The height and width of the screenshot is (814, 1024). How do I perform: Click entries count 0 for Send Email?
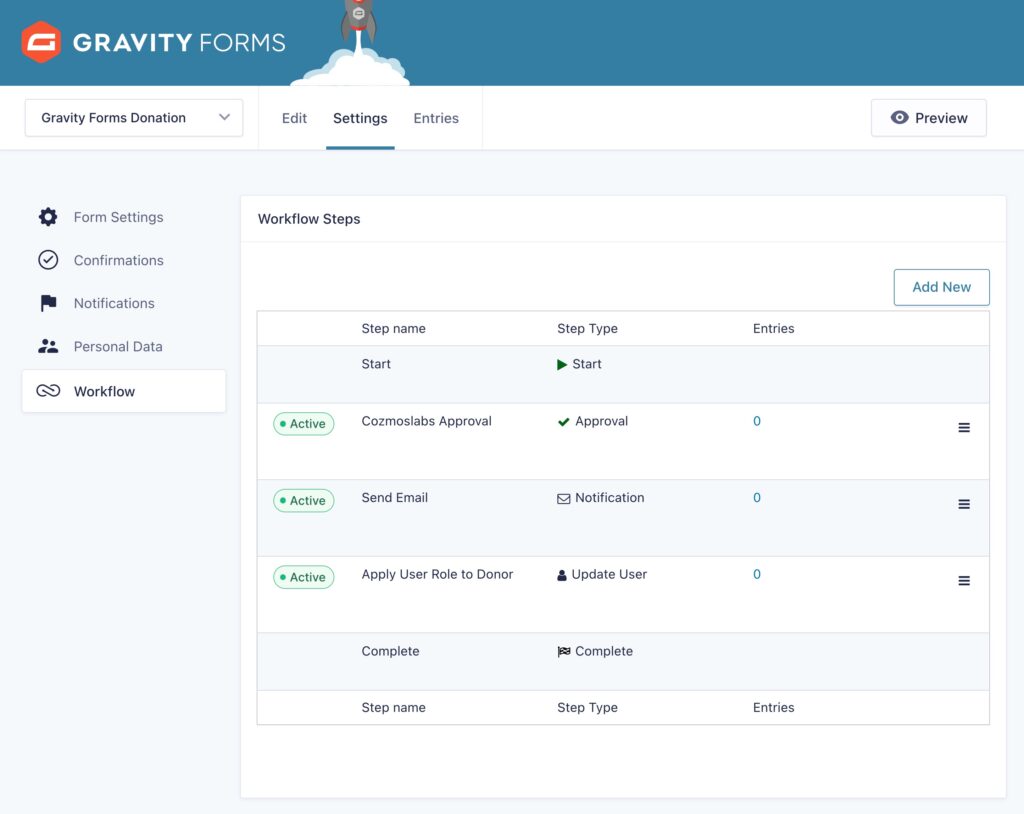pos(756,498)
